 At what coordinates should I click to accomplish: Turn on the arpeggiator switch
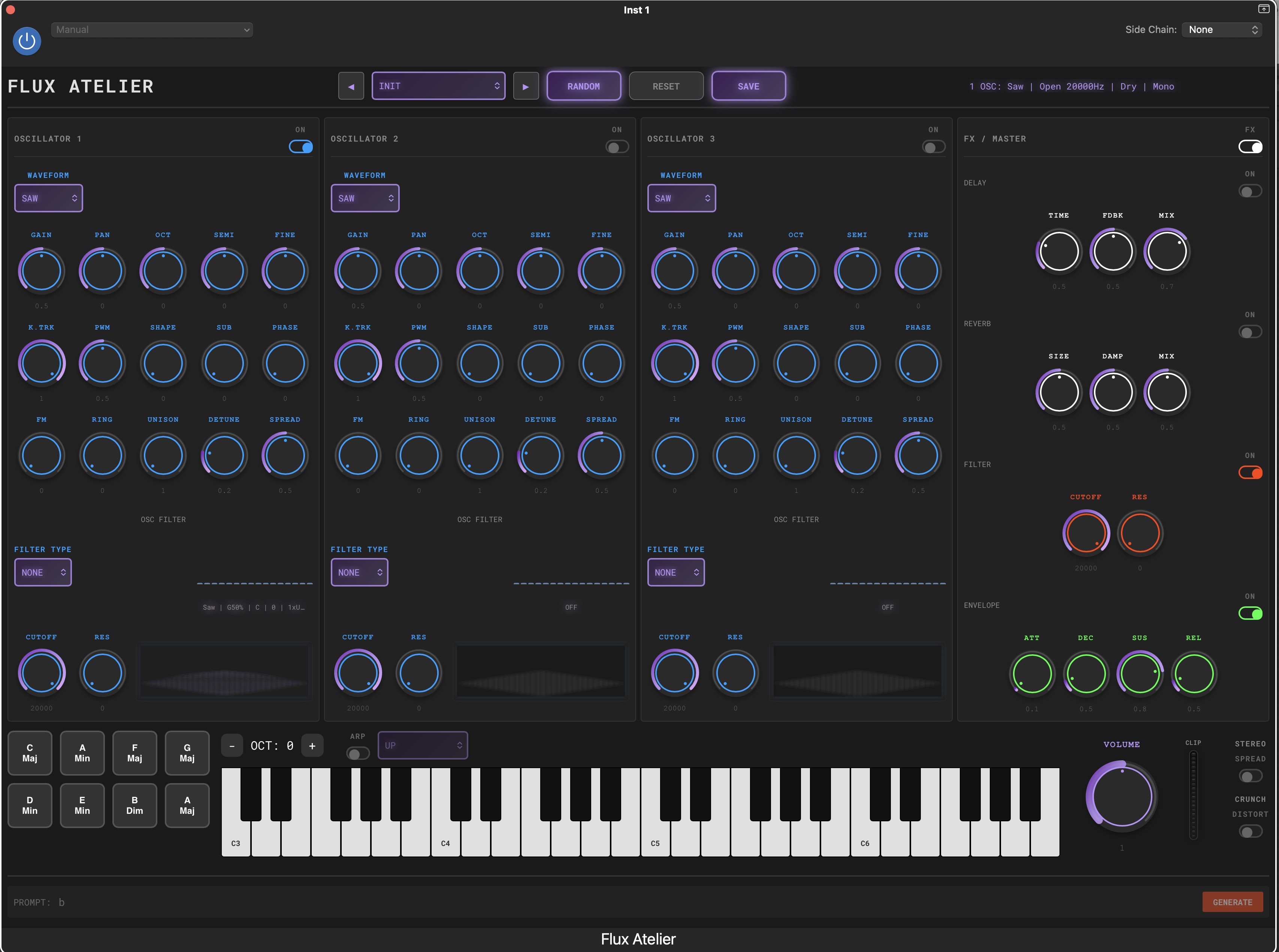click(357, 753)
